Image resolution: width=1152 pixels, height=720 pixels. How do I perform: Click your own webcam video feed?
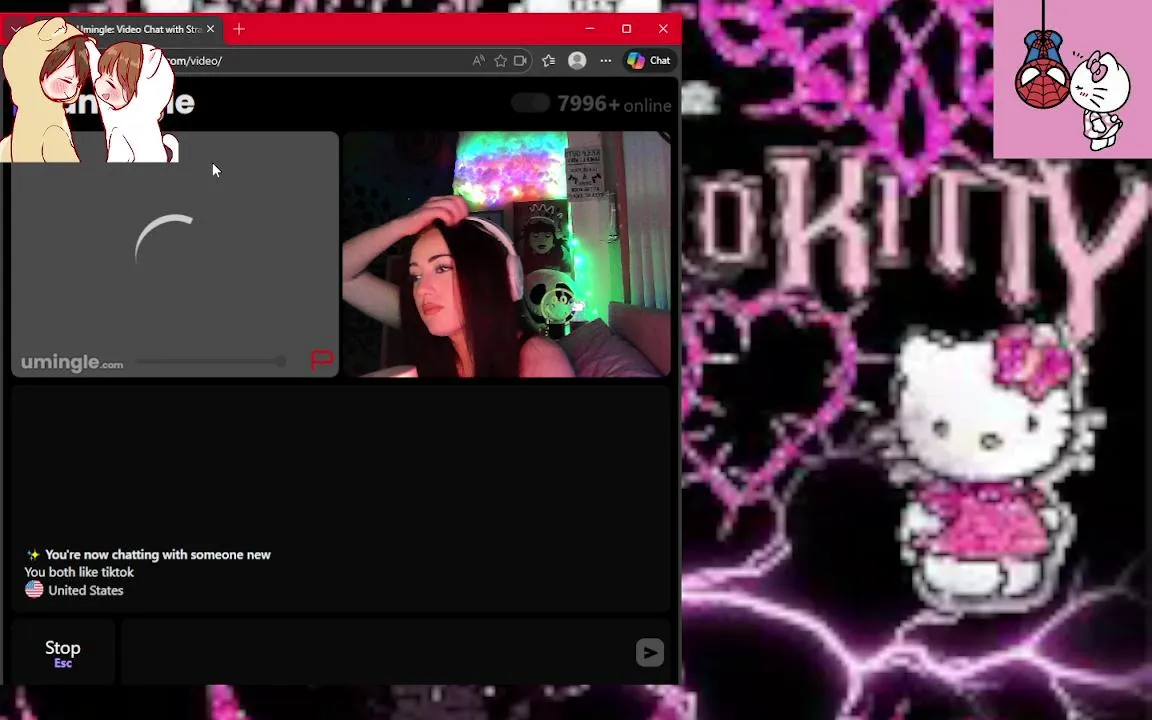[x=506, y=254]
